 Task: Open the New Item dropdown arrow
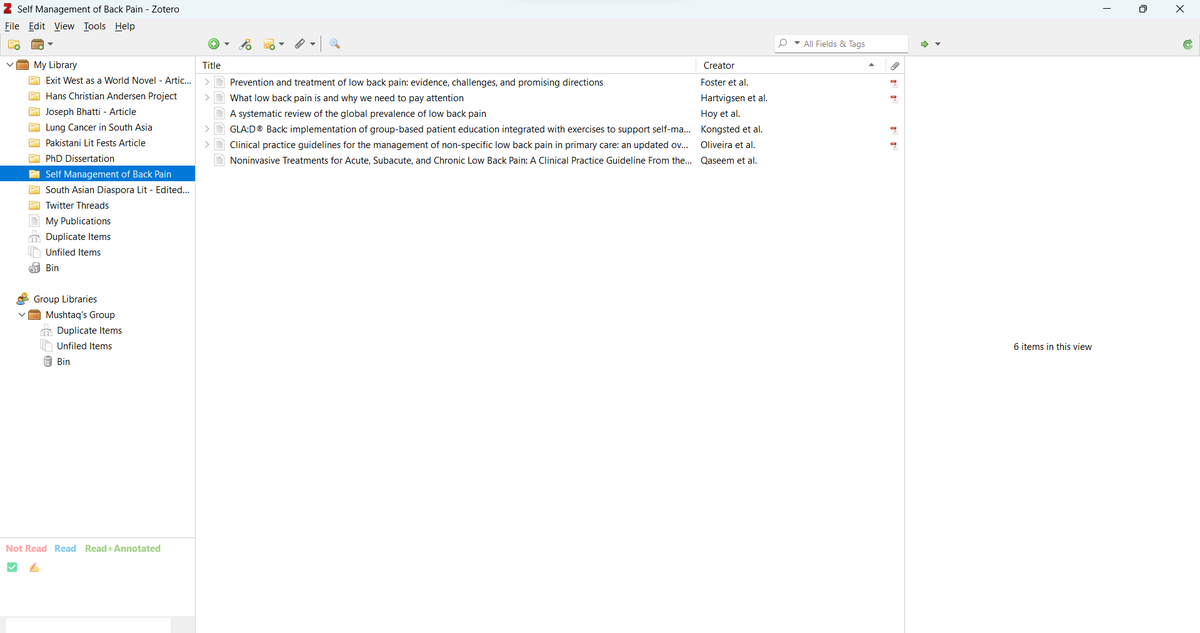226,44
